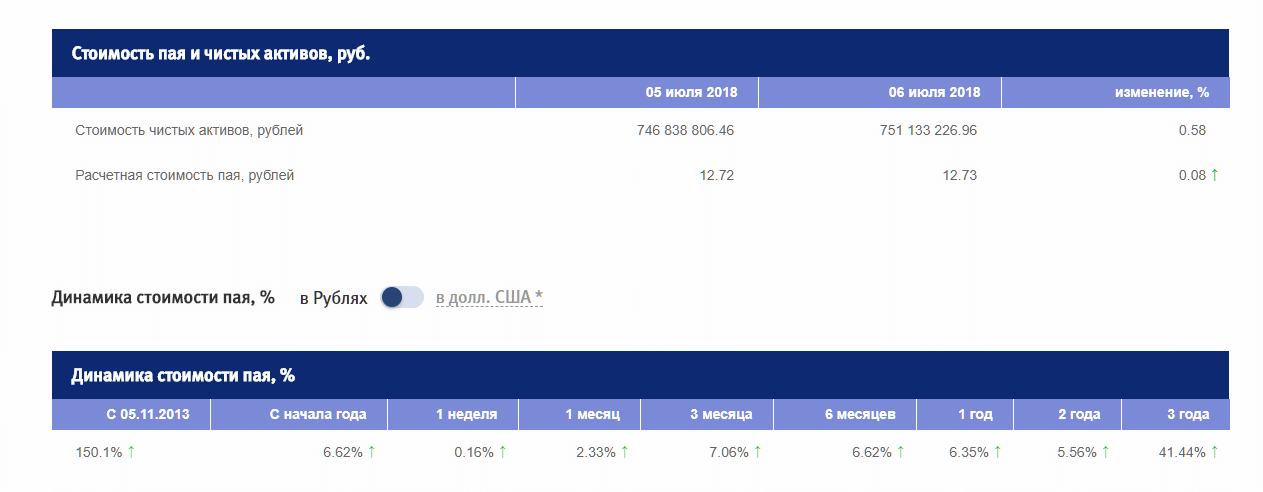Select the "05 июля 2018" column header
Image resolution: width=1263 pixels, height=492 pixels.
tap(691, 92)
